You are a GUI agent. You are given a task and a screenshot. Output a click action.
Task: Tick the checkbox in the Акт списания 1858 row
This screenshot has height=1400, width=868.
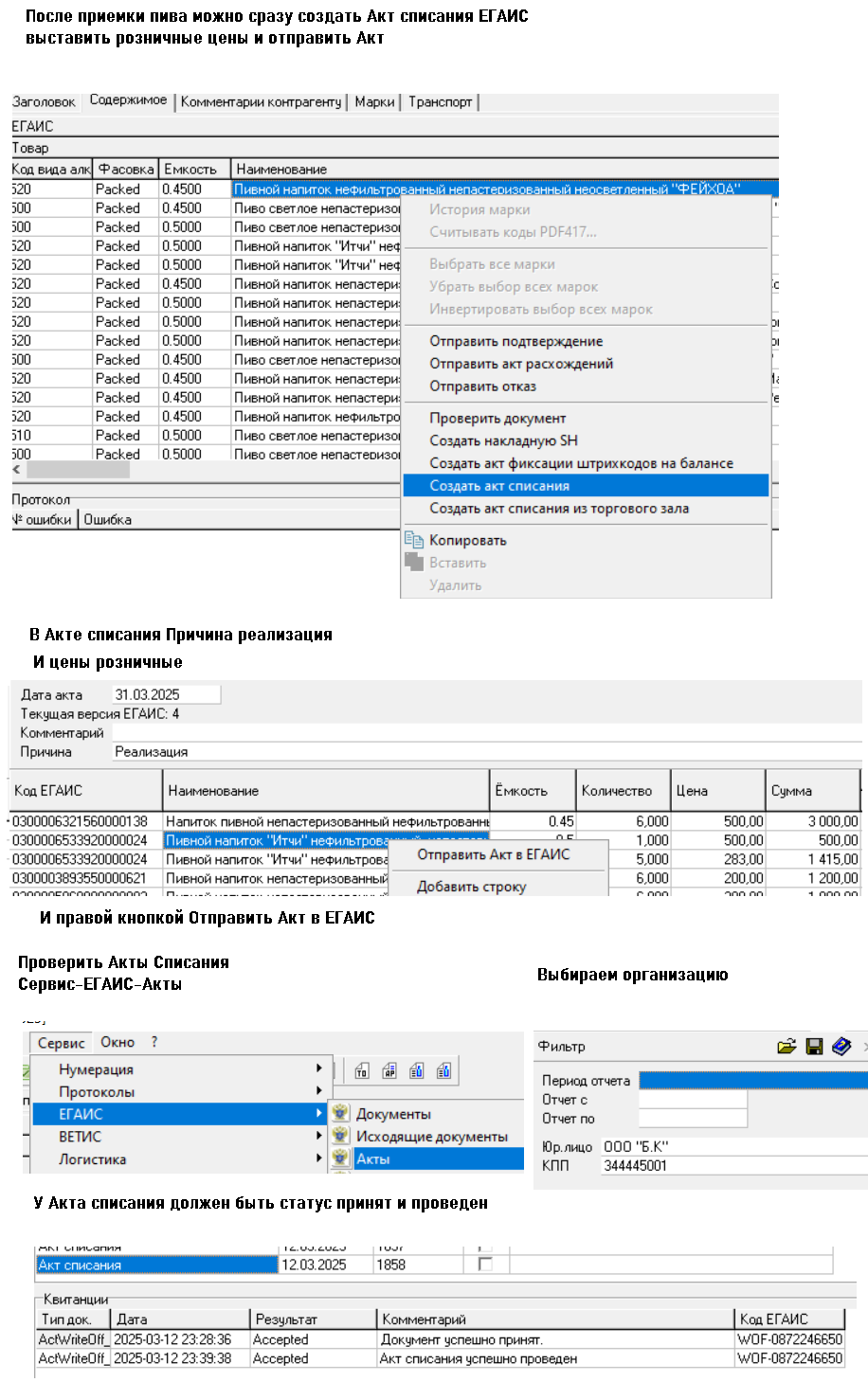click(486, 1265)
